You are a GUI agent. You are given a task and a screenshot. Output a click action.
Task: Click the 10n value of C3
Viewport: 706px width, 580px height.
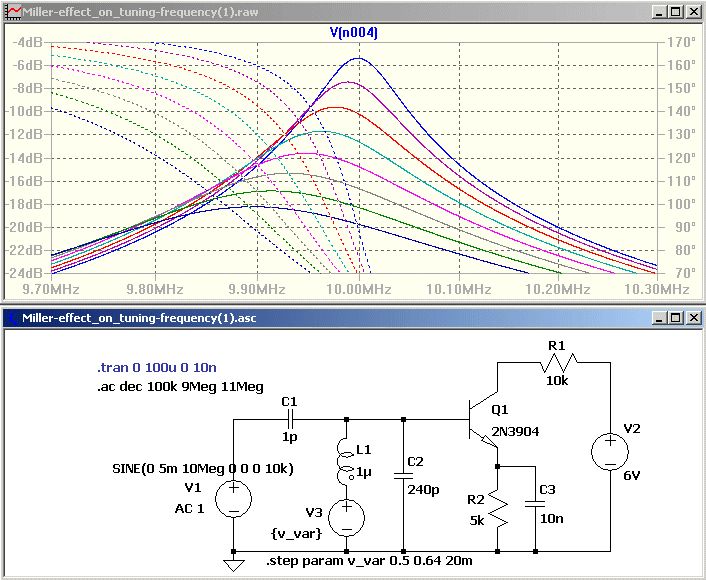552,519
